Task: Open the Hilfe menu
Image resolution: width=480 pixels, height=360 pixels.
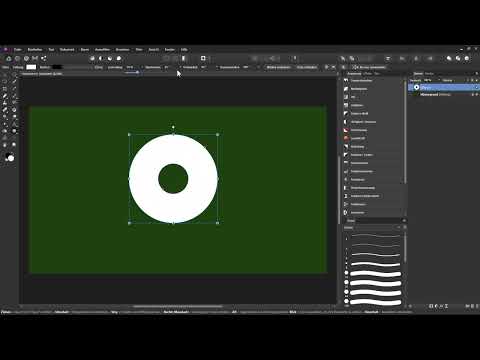Action: 184,50
